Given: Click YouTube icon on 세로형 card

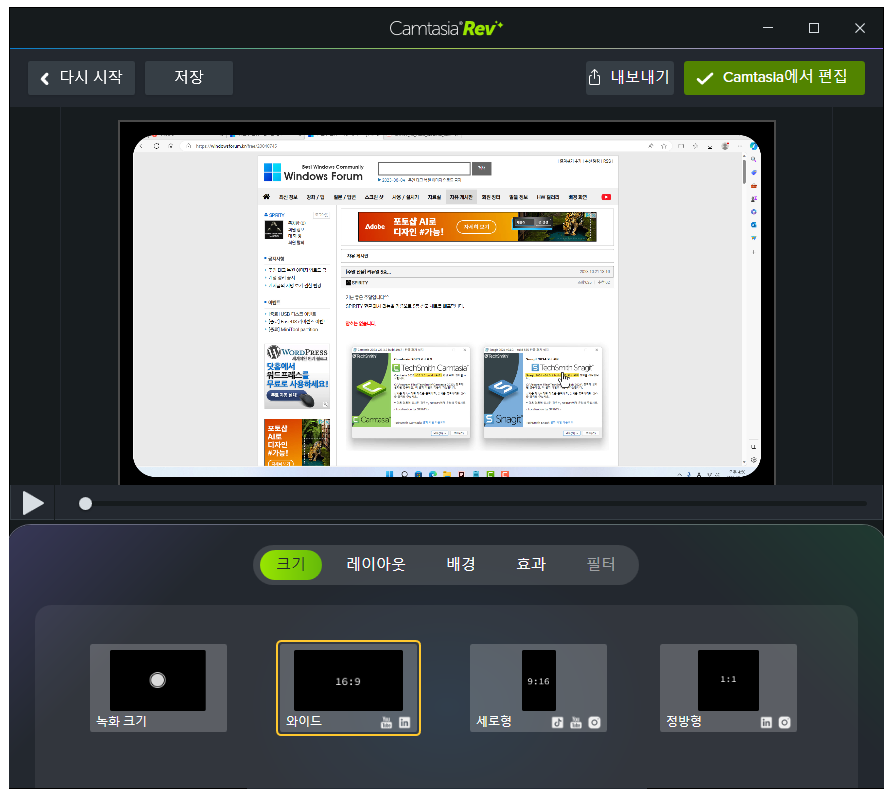Looking at the screenshot, I should click(x=576, y=722).
